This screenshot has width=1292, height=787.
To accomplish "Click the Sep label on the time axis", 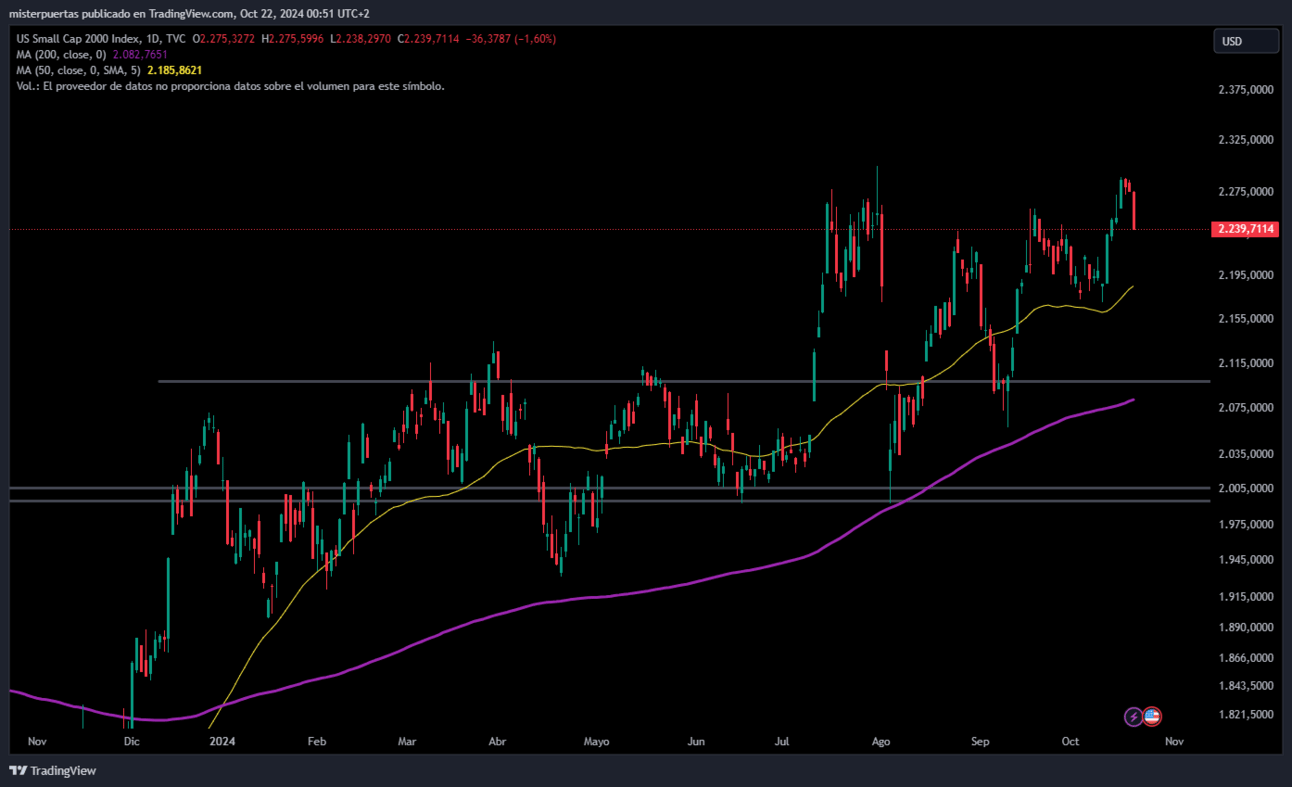I will (980, 741).
